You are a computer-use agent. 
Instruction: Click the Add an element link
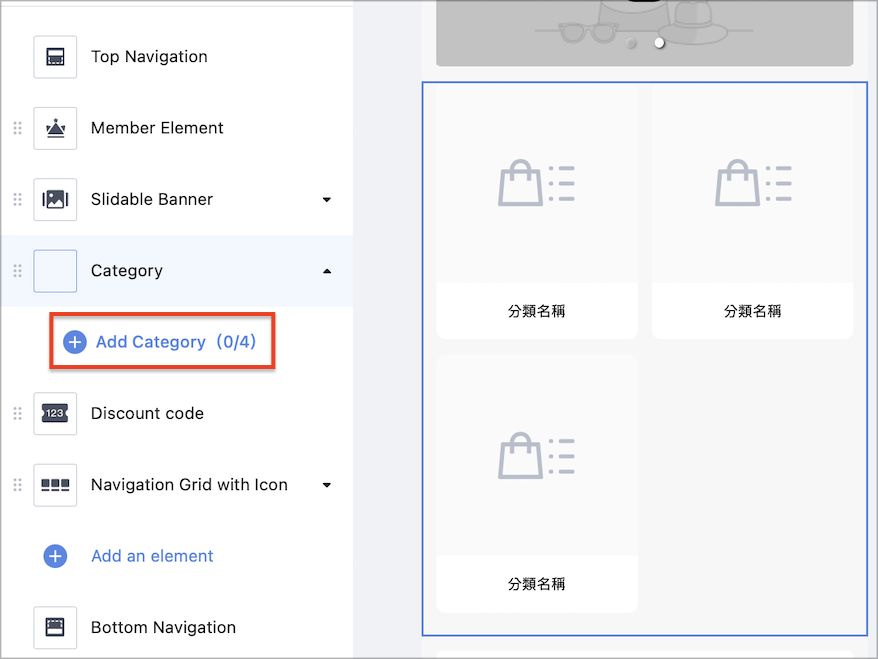coord(152,556)
